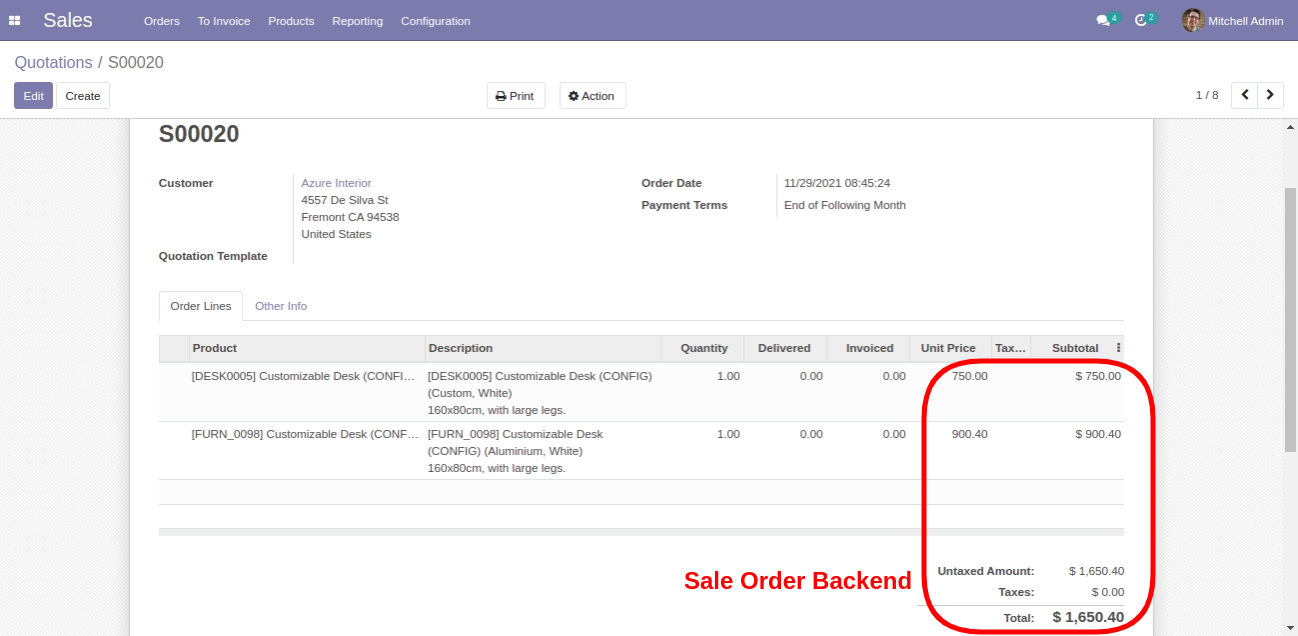Open the Action dropdown
1298x636 pixels.
pyautogui.click(x=592, y=96)
